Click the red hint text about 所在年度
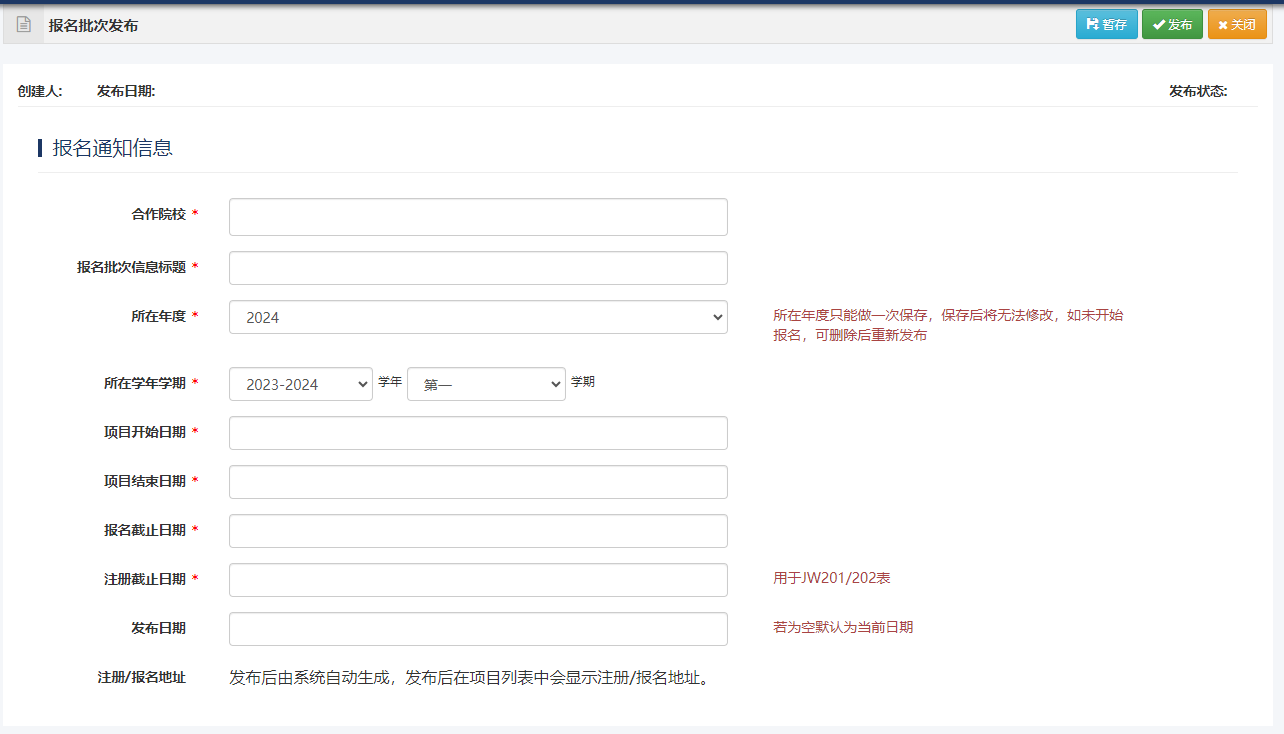The image size is (1284, 734). [x=947, y=325]
